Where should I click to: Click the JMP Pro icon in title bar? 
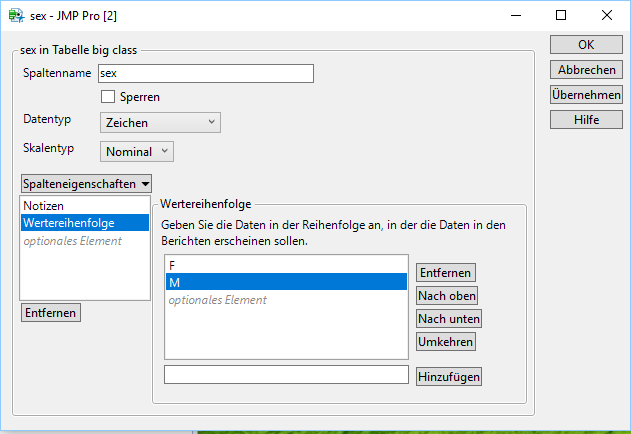16,16
